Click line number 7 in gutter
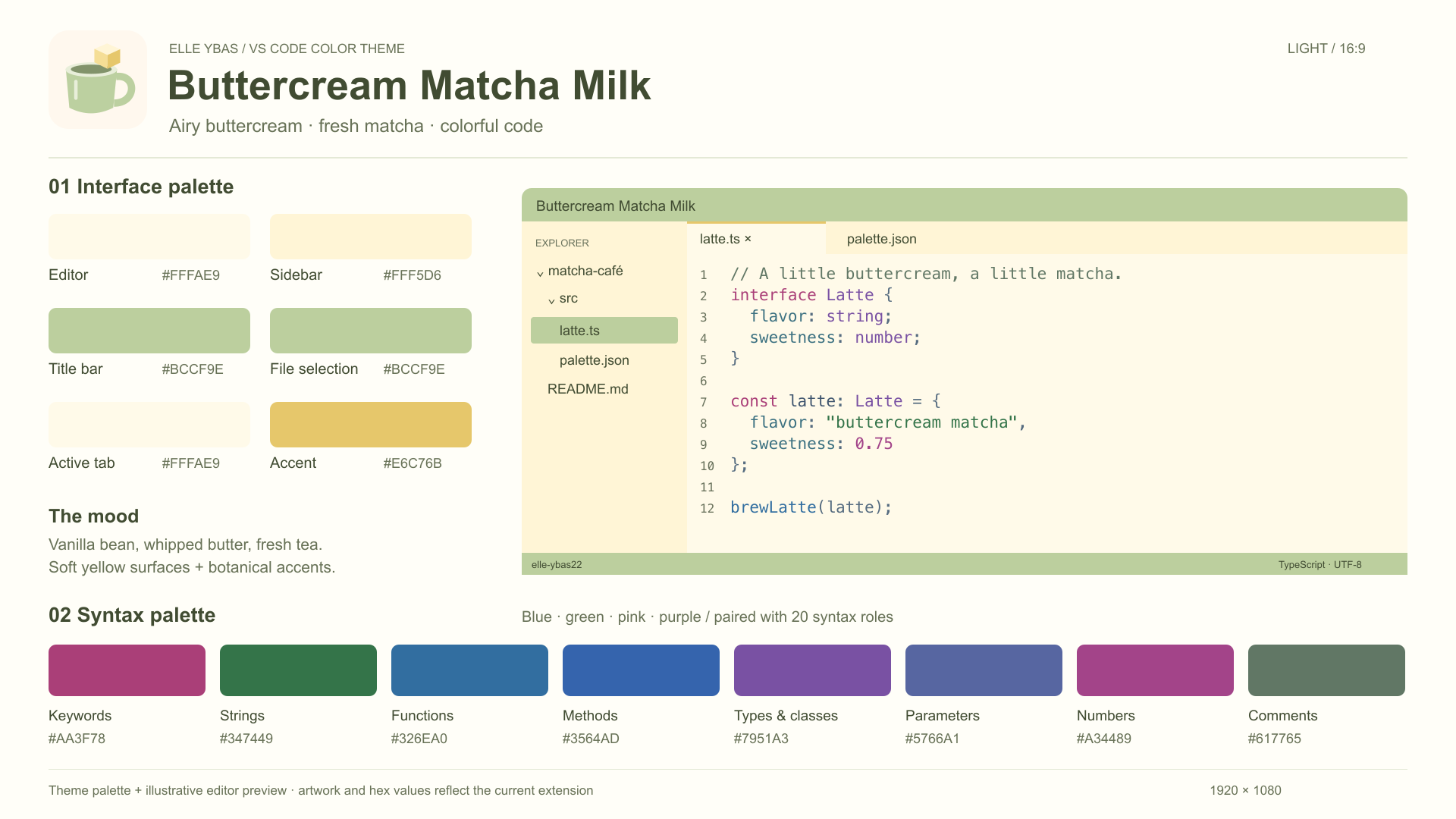The height and width of the screenshot is (819, 1456). pyautogui.click(x=703, y=402)
